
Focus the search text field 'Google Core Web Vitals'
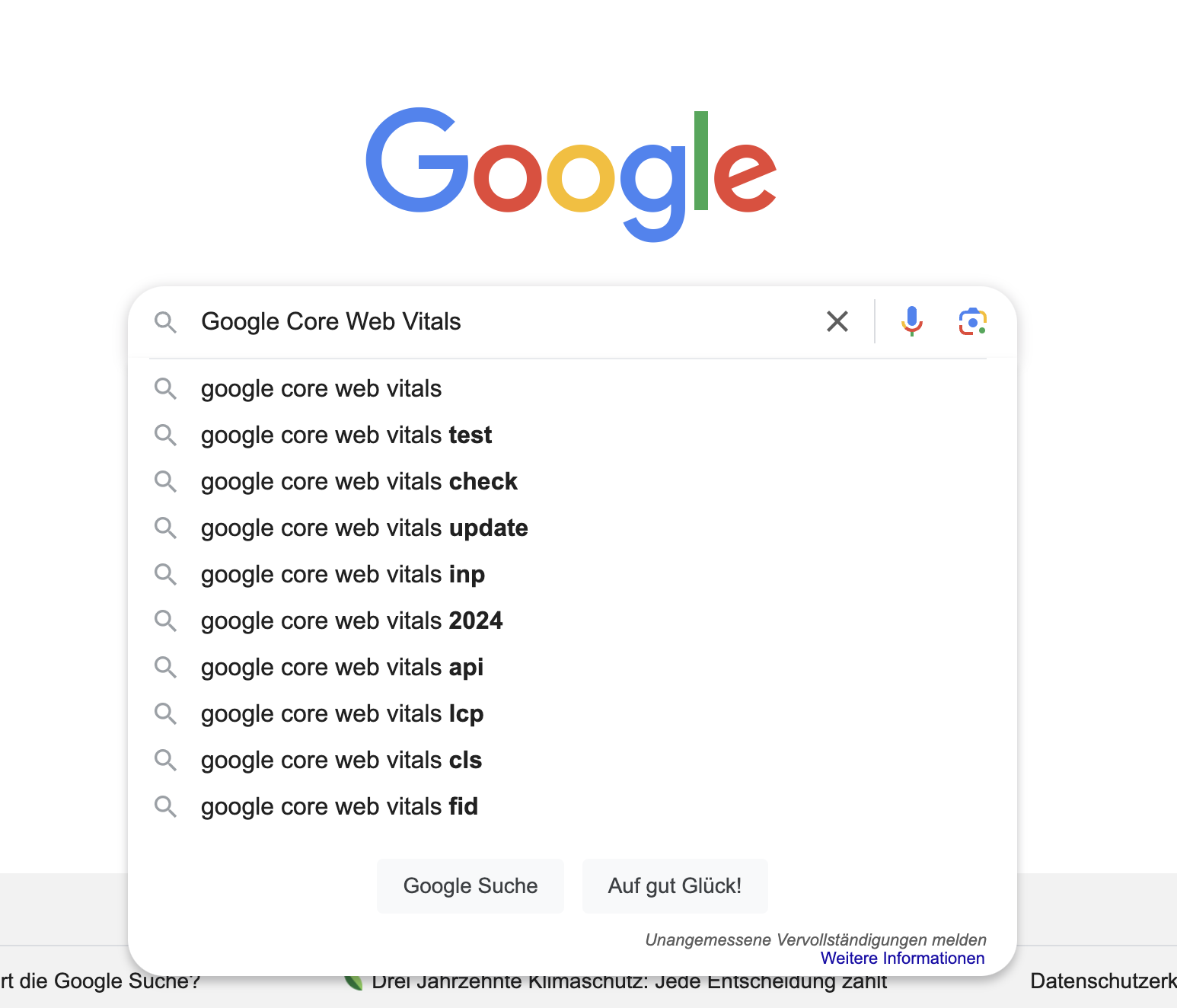(x=502, y=321)
